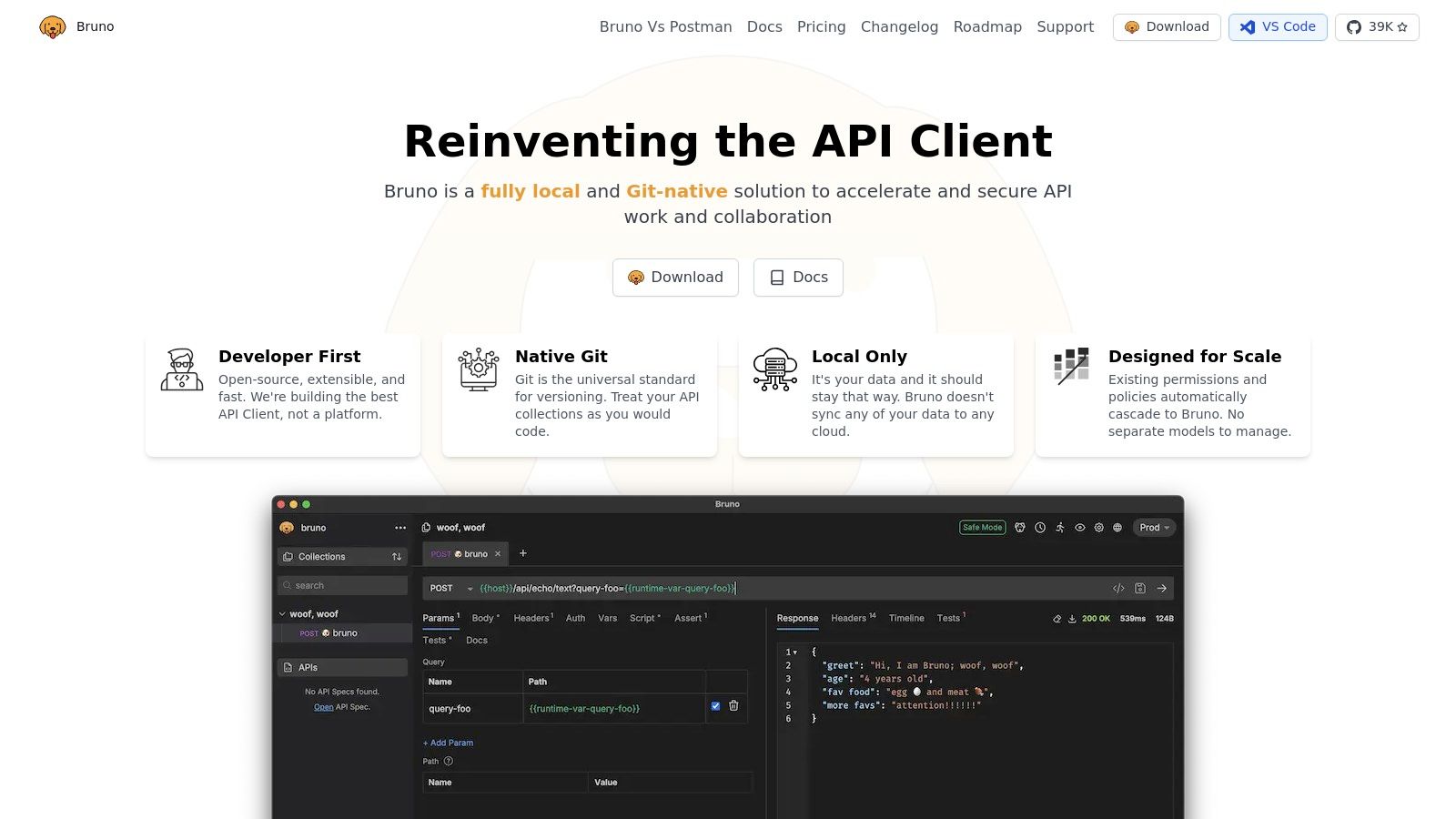Image resolution: width=1456 pixels, height=819 pixels.
Task: Click the + Add Param link
Action: click(448, 743)
